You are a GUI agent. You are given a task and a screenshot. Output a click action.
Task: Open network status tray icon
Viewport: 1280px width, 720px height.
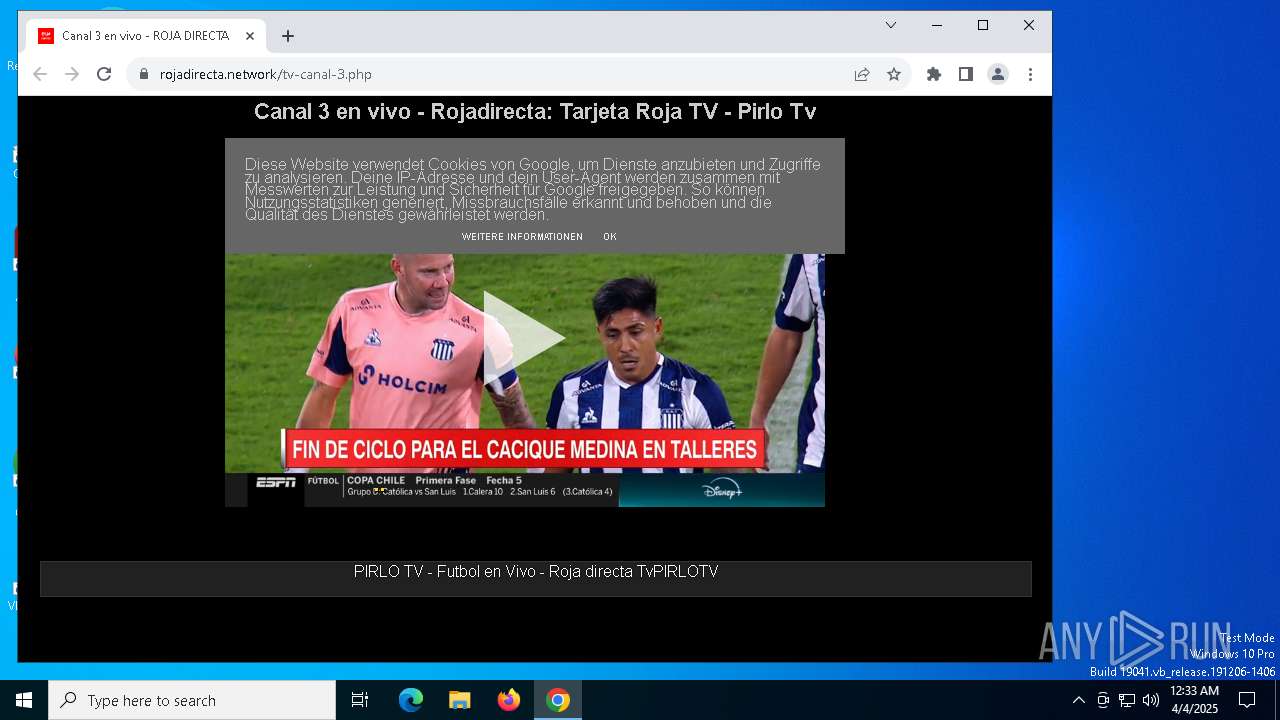point(1127,700)
